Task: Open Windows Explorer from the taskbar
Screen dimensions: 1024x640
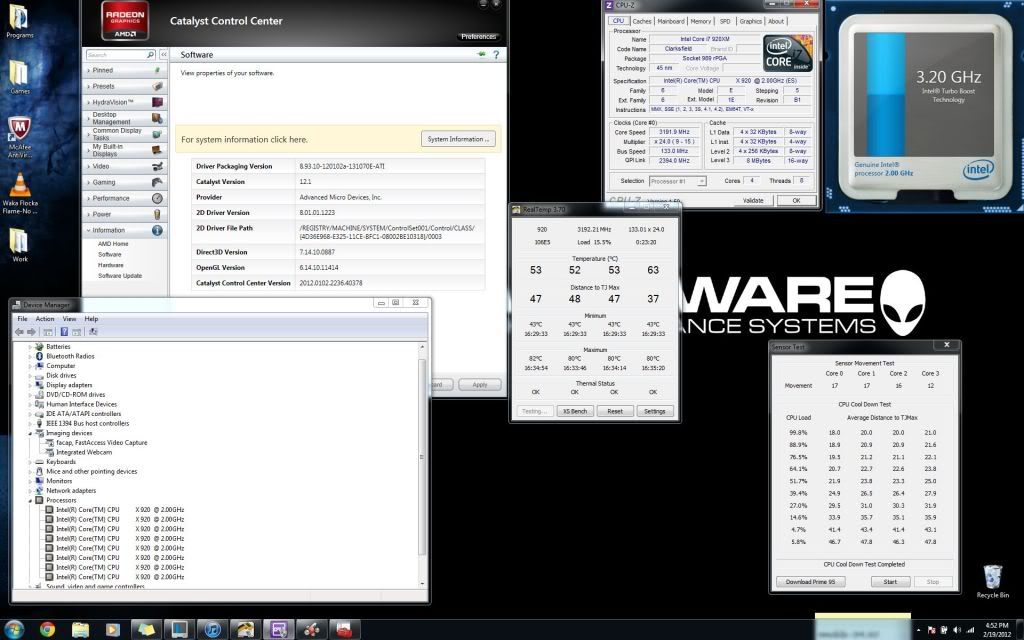Action: tap(80, 630)
